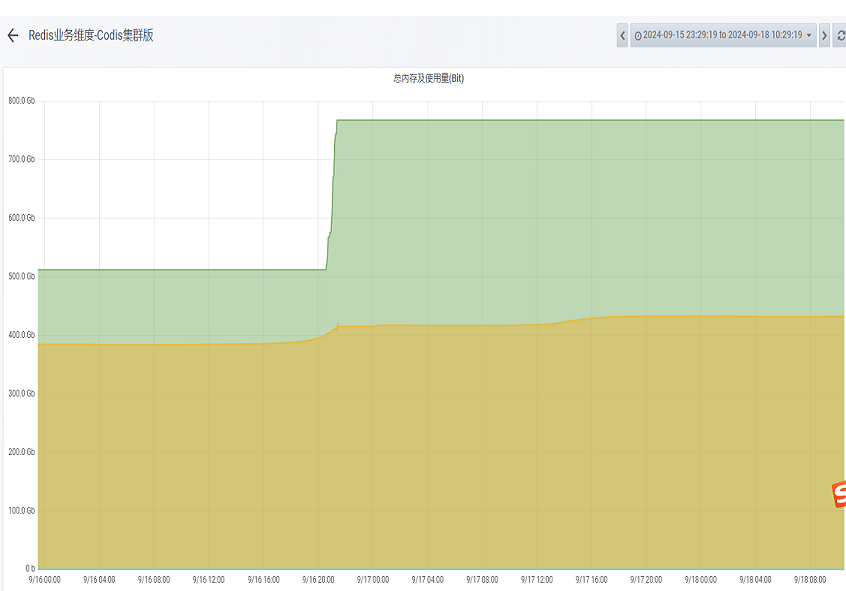The width and height of the screenshot is (846, 591).
Task: Click the 9/17 12:00 x-axis tick label
Action: (x=537, y=579)
